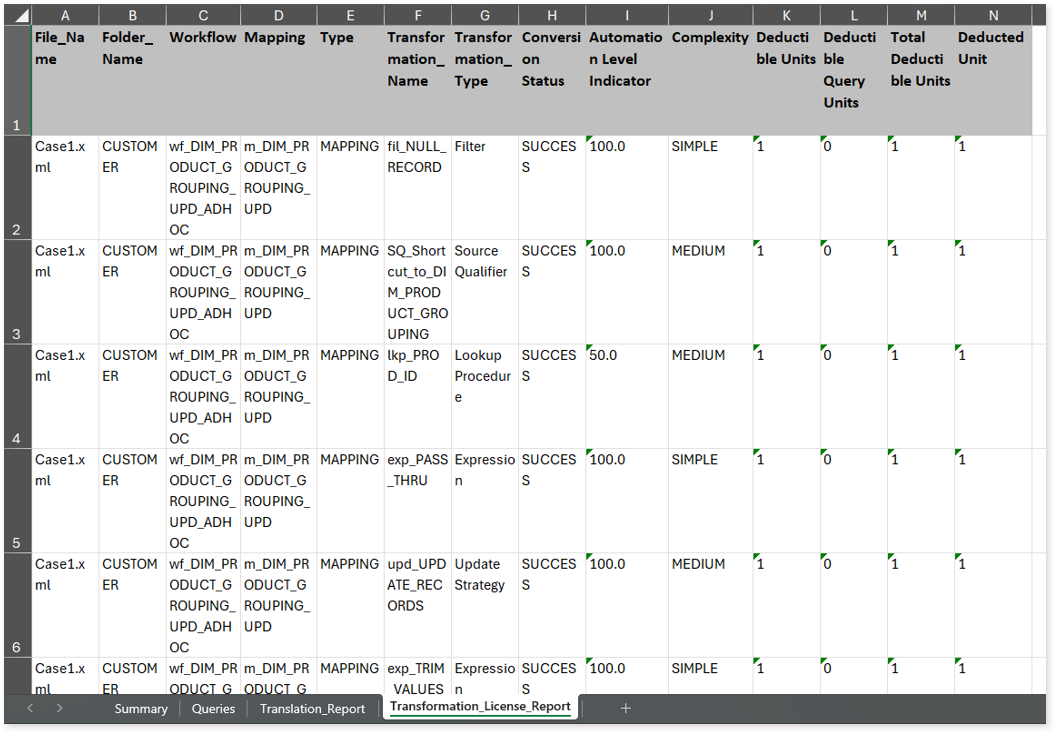Select column D header
Image resolution: width=1056 pixels, height=734 pixels.
tap(279, 15)
